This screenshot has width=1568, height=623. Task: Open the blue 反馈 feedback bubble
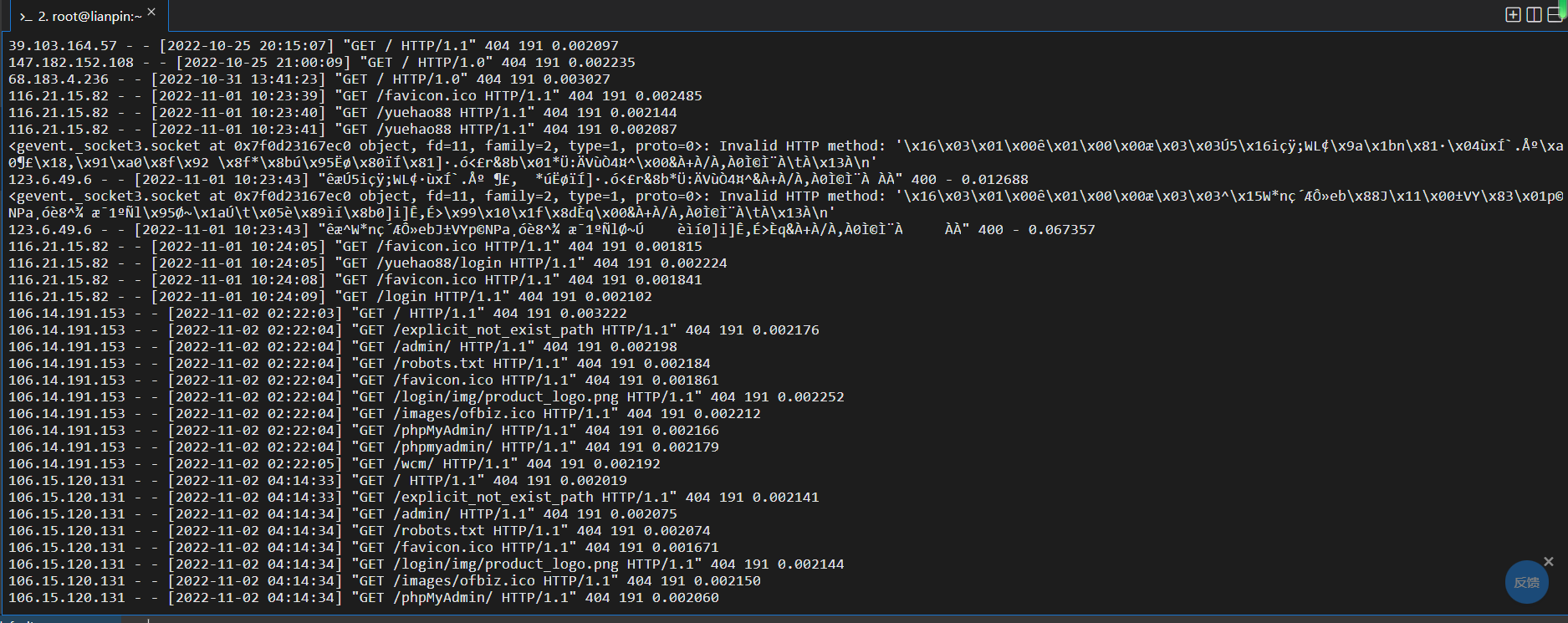click(1526, 582)
